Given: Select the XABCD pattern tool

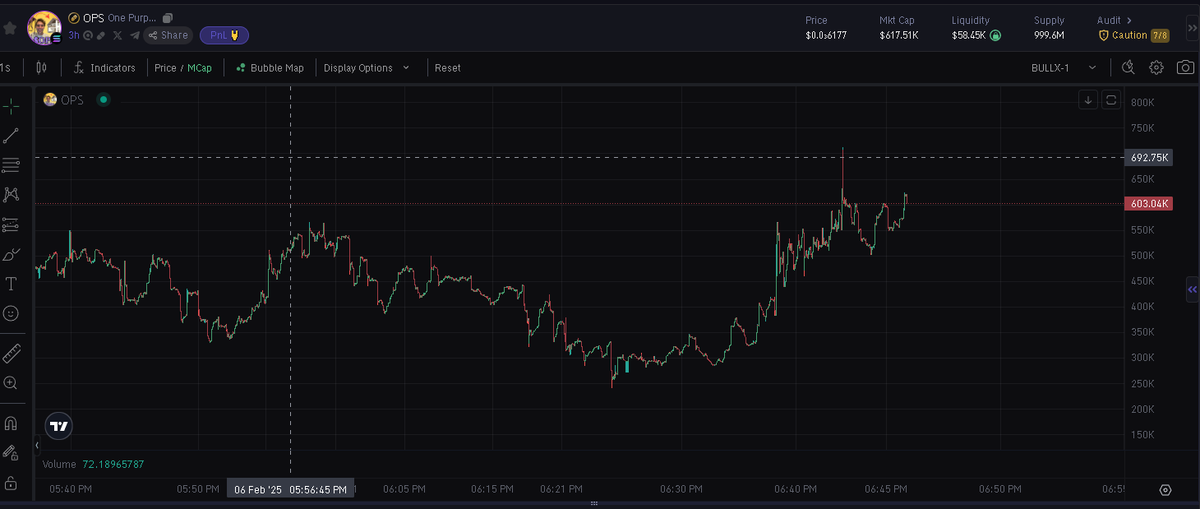Looking at the screenshot, I should (x=11, y=195).
